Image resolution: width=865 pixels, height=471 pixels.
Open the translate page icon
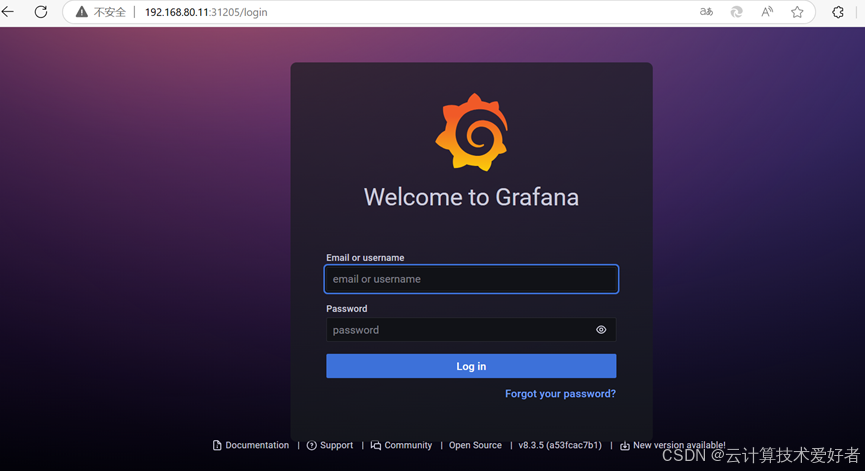[706, 12]
